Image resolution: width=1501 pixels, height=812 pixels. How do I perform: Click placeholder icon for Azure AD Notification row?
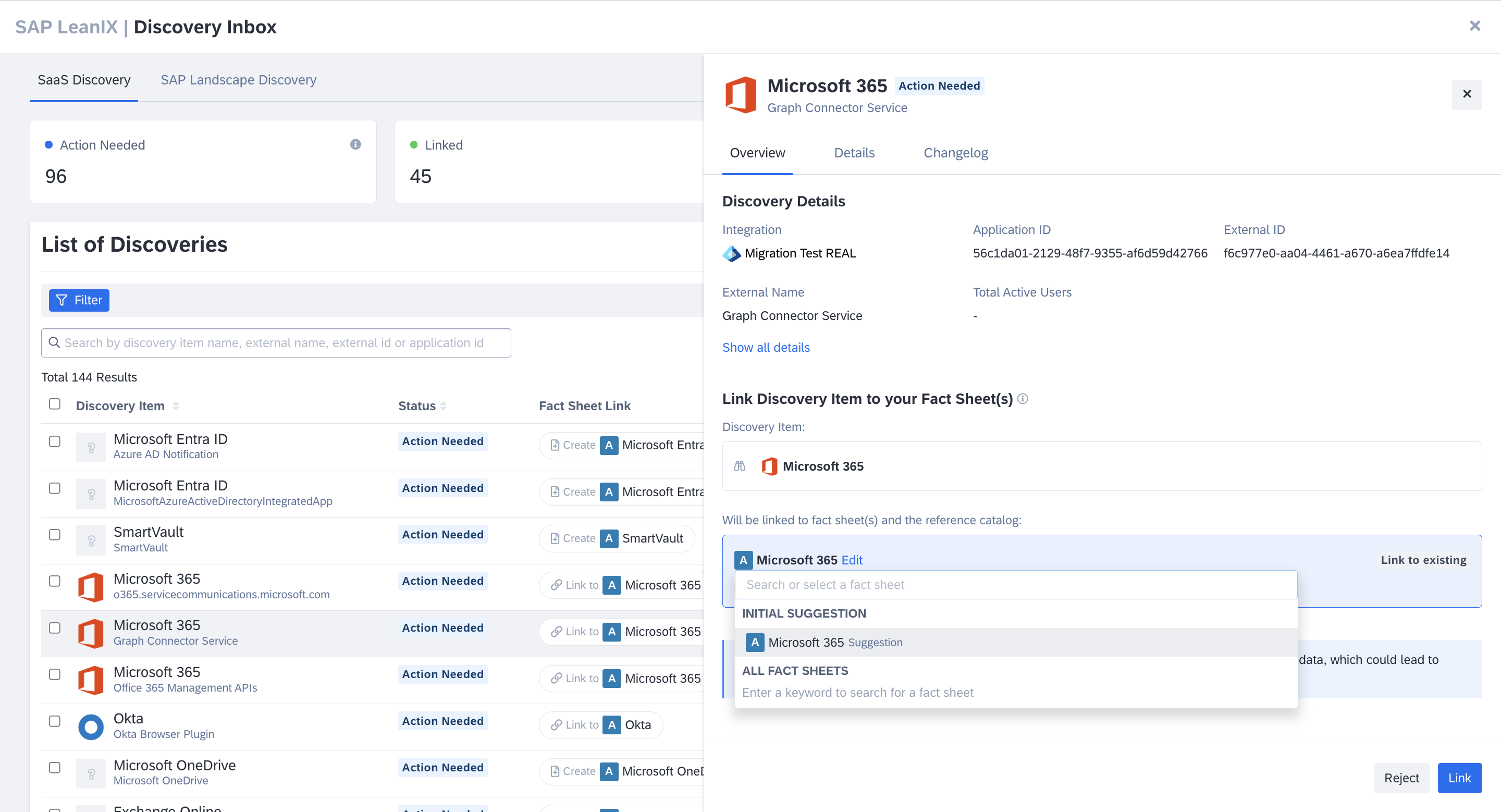(91, 447)
